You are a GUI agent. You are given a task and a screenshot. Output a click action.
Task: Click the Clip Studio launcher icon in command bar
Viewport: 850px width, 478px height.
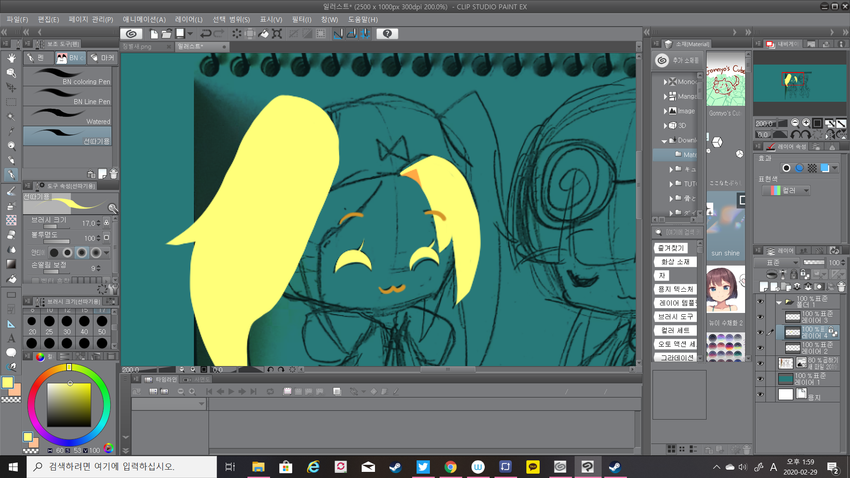(131, 34)
